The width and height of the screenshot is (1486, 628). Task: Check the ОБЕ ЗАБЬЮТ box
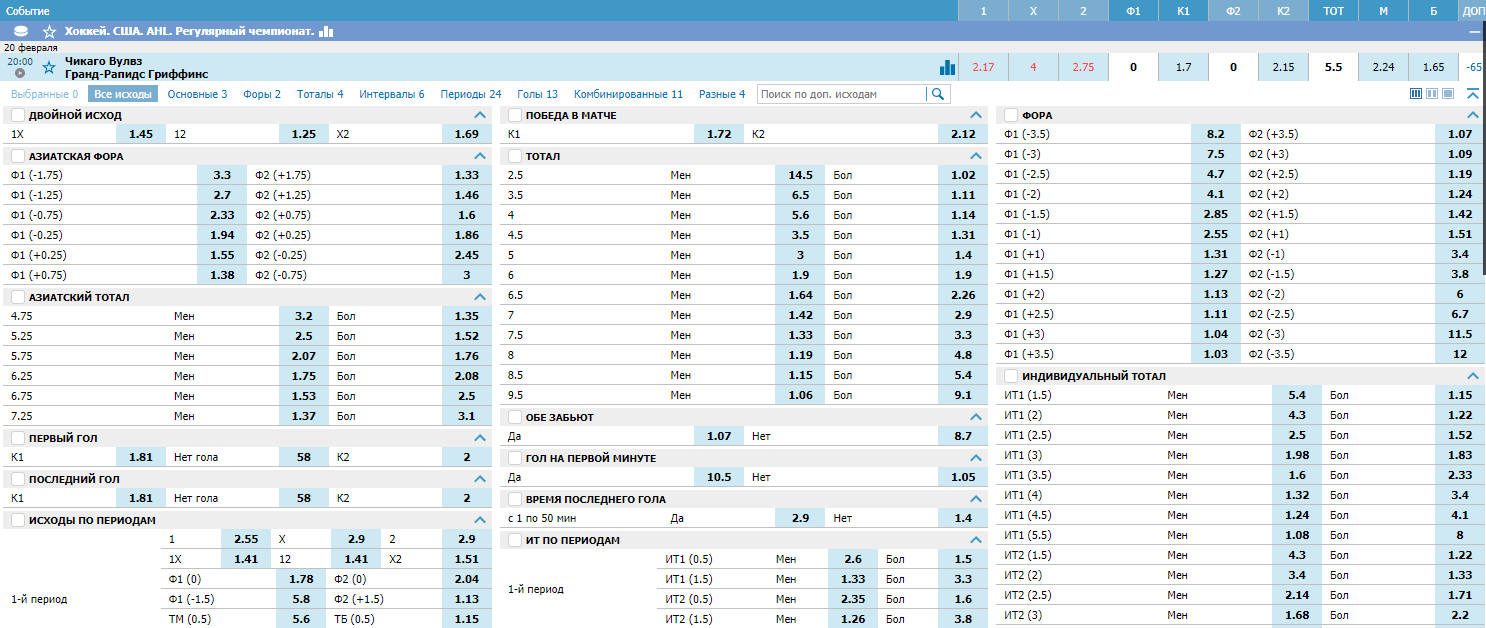click(x=515, y=417)
